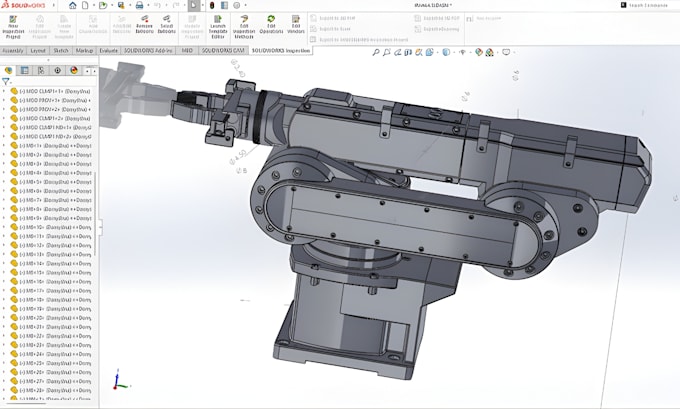Image resolution: width=680 pixels, height=409 pixels.
Task: Open the DisplayManager color ball tab
Action: [74, 70]
